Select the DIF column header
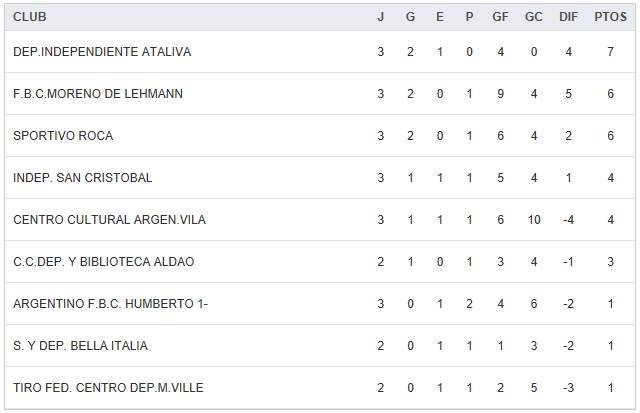 click(568, 17)
